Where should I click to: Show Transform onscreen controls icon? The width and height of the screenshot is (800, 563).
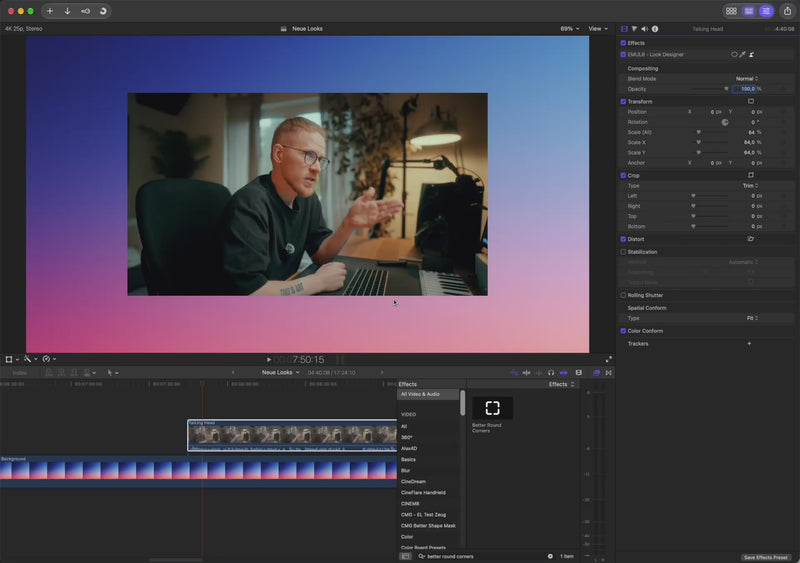751,101
